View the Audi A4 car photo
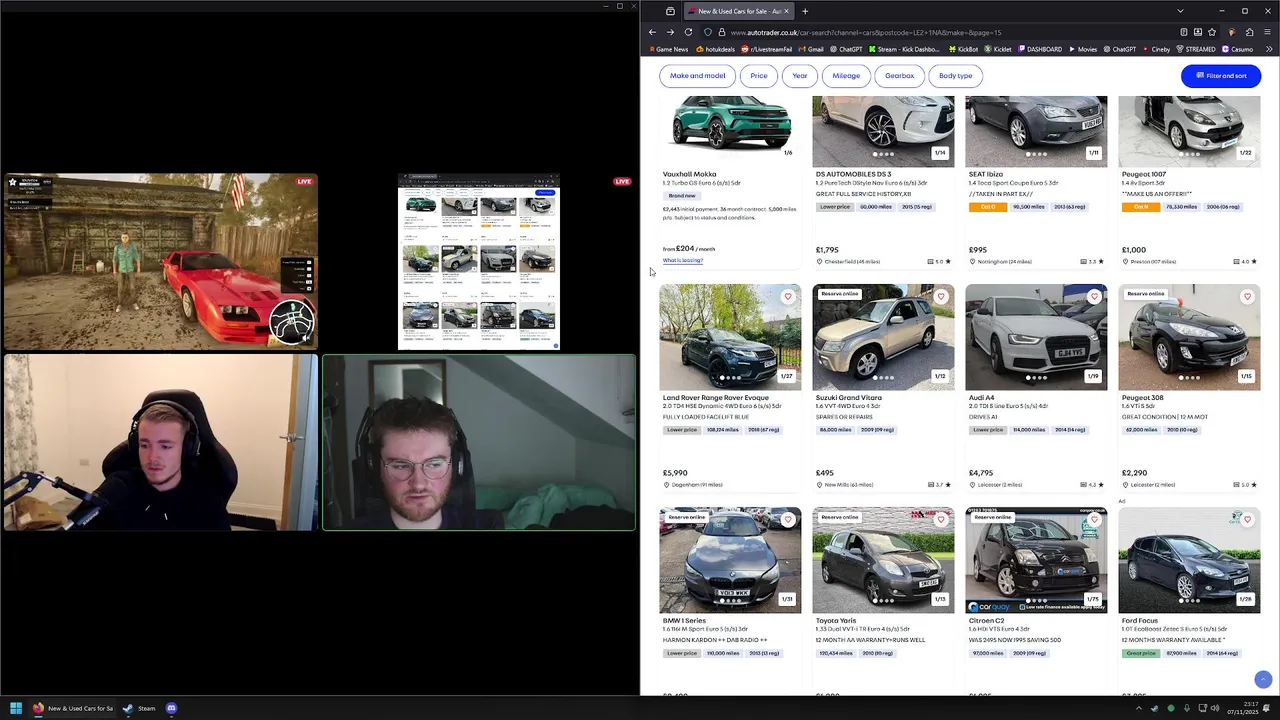1280x720 pixels. [1036, 337]
